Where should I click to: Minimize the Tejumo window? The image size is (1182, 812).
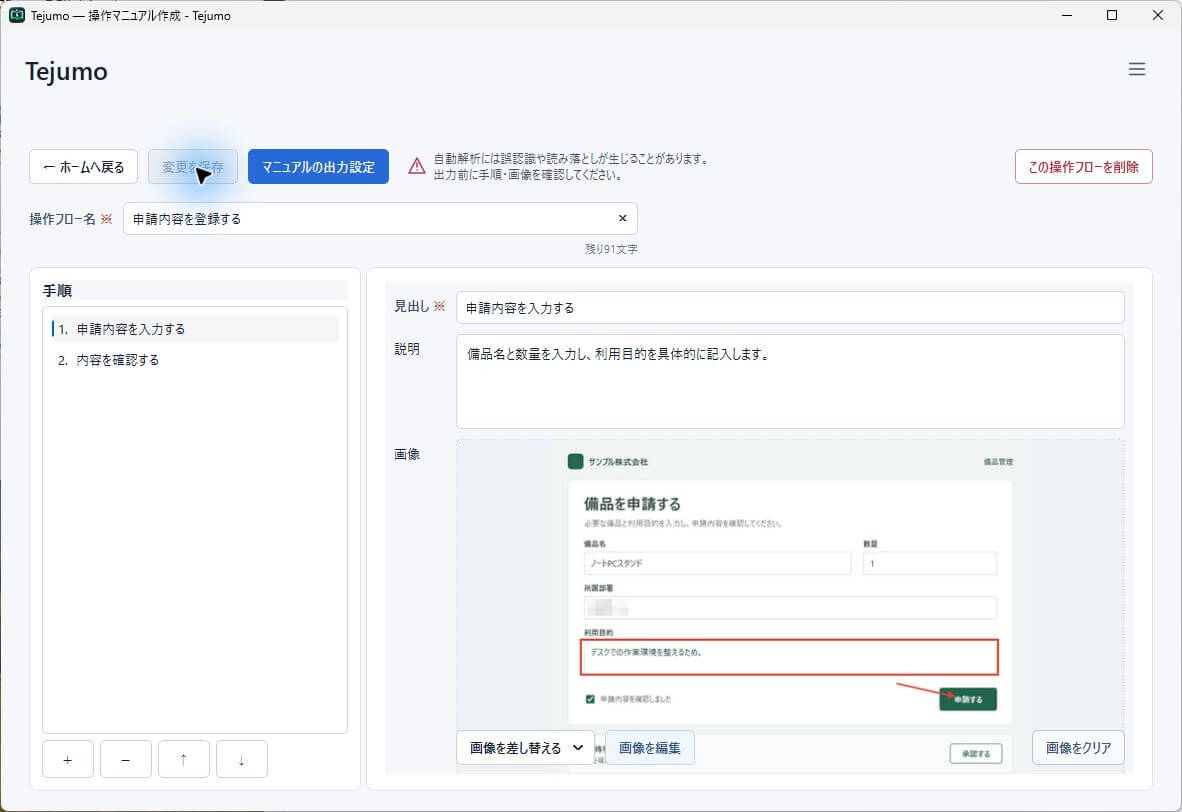(x=1067, y=15)
